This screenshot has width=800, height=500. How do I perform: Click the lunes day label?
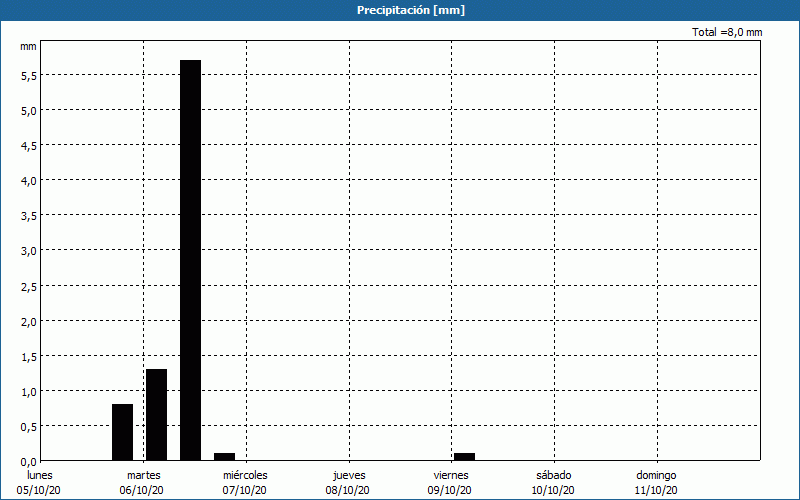[40, 475]
